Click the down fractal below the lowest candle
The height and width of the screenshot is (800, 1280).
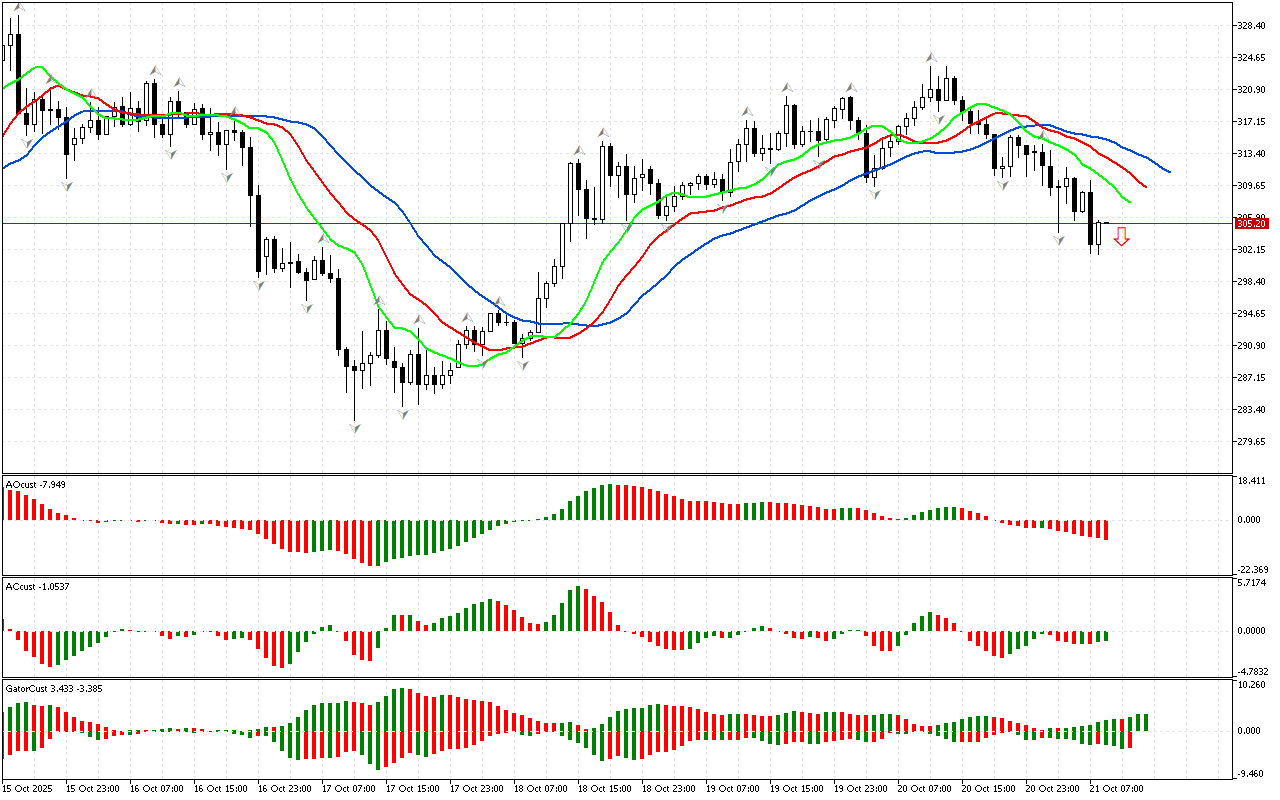pyautogui.click(x=354, y=428)
